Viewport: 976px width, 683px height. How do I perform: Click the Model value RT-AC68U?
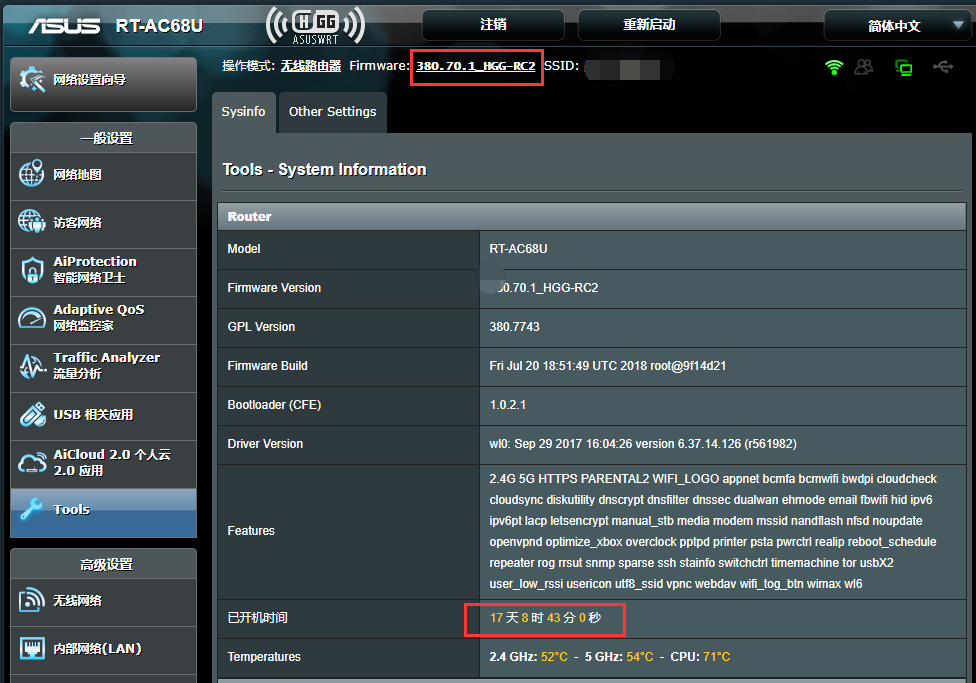tap(518, 249)
